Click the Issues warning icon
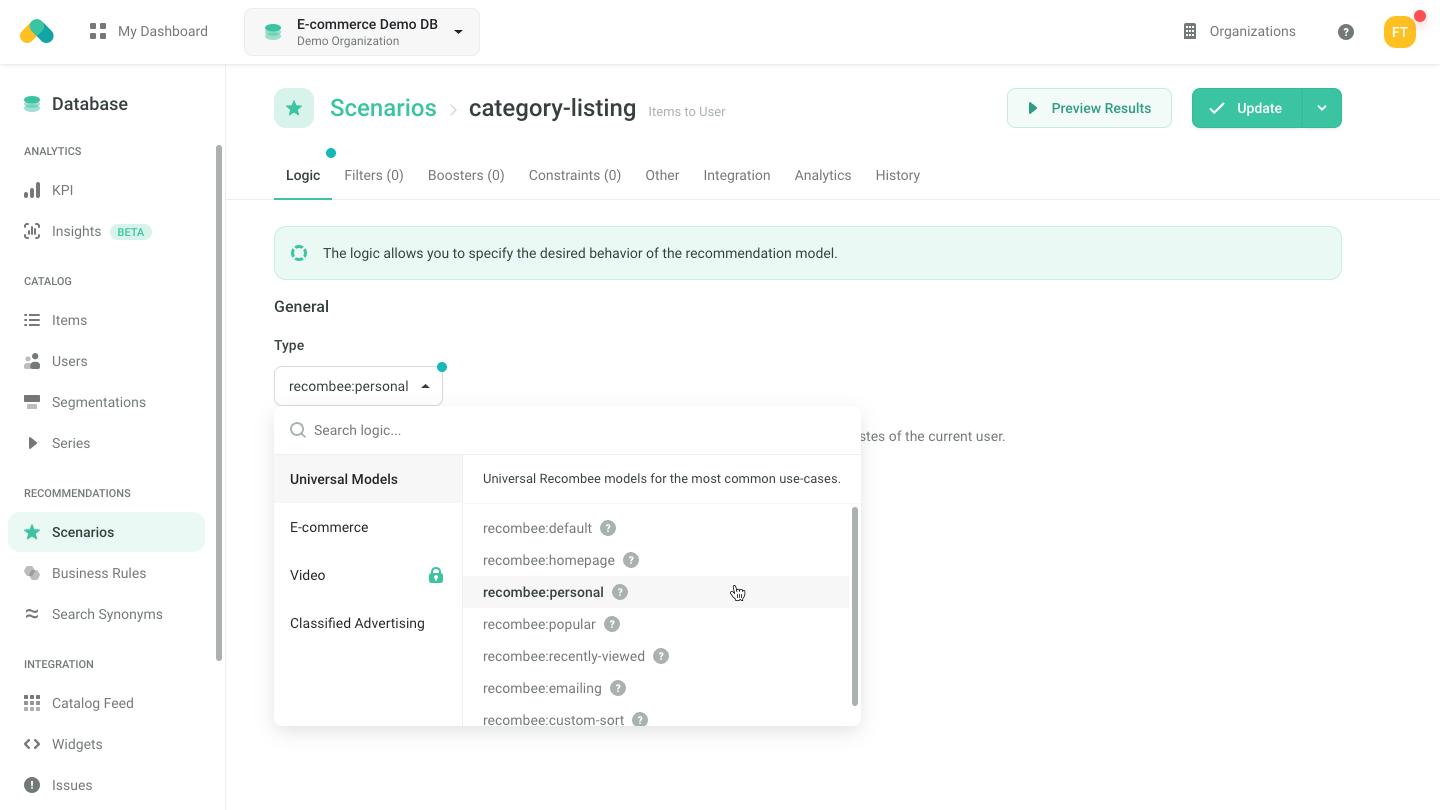This screenshot has width=1440, height=810. (32, 785)
